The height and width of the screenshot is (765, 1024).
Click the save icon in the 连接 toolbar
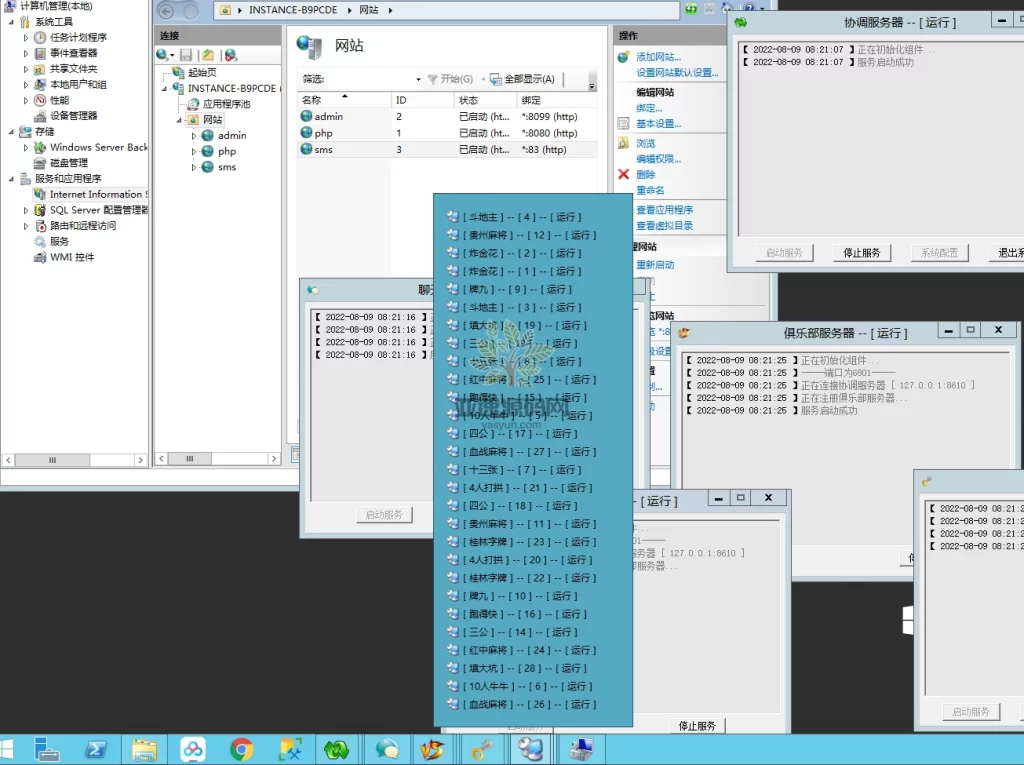pyautogui.click(x=186, y=55)
